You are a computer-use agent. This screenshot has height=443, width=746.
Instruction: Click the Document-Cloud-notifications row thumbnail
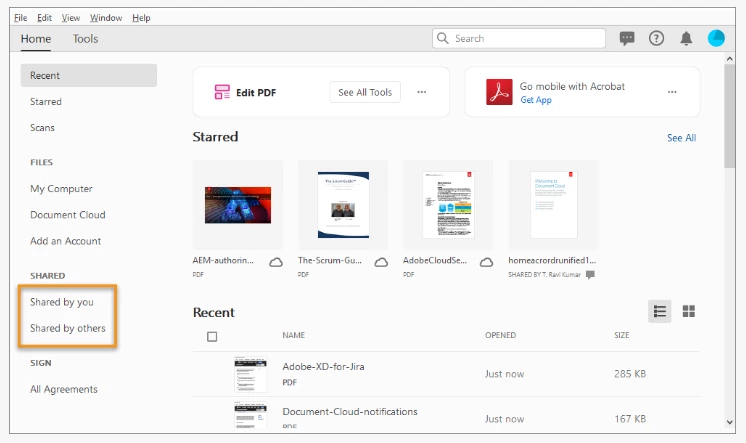[x=250, y=415]
